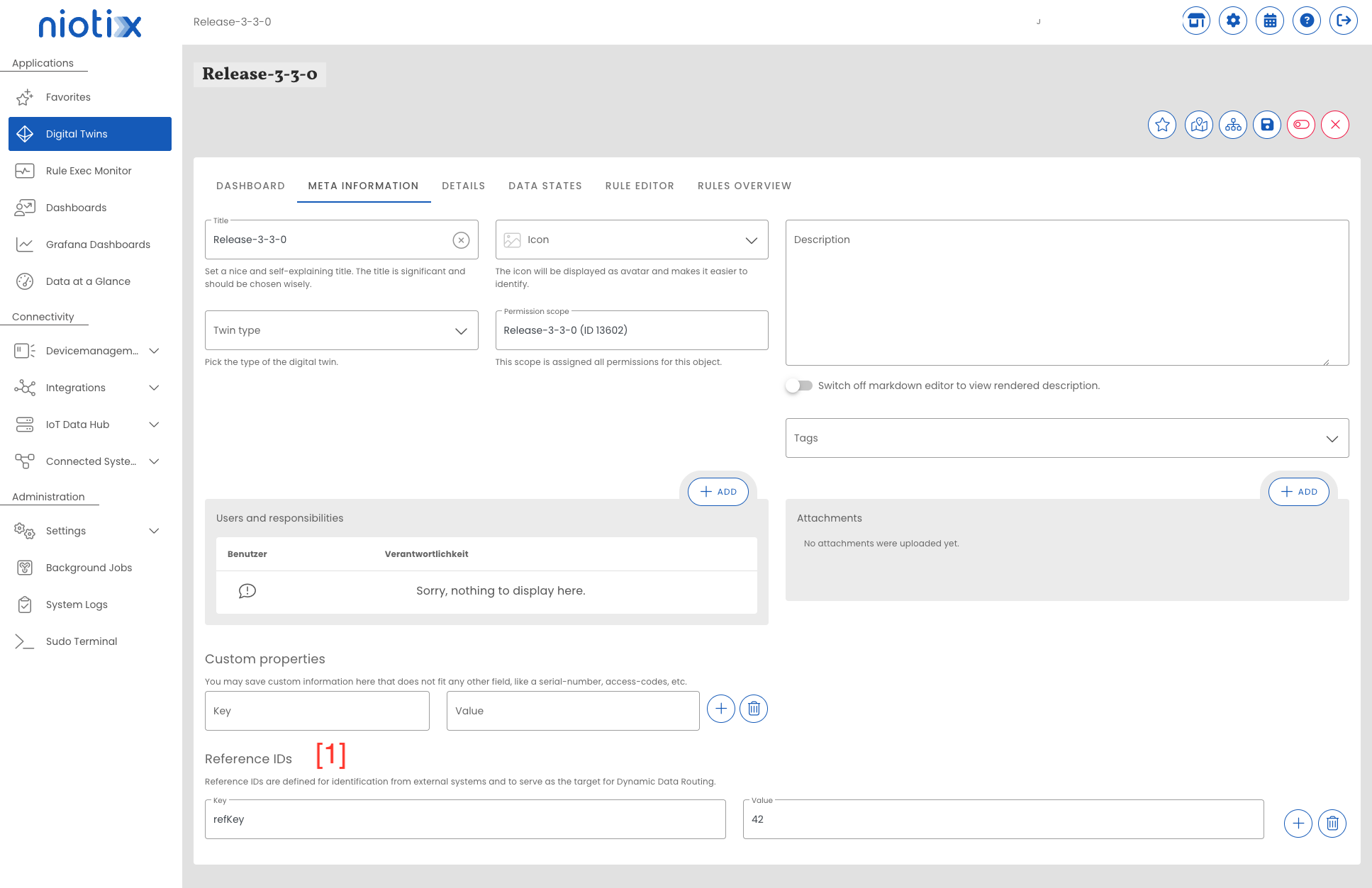
Task: Open the marketplace store icon in header
Action: click(1196, 21)
